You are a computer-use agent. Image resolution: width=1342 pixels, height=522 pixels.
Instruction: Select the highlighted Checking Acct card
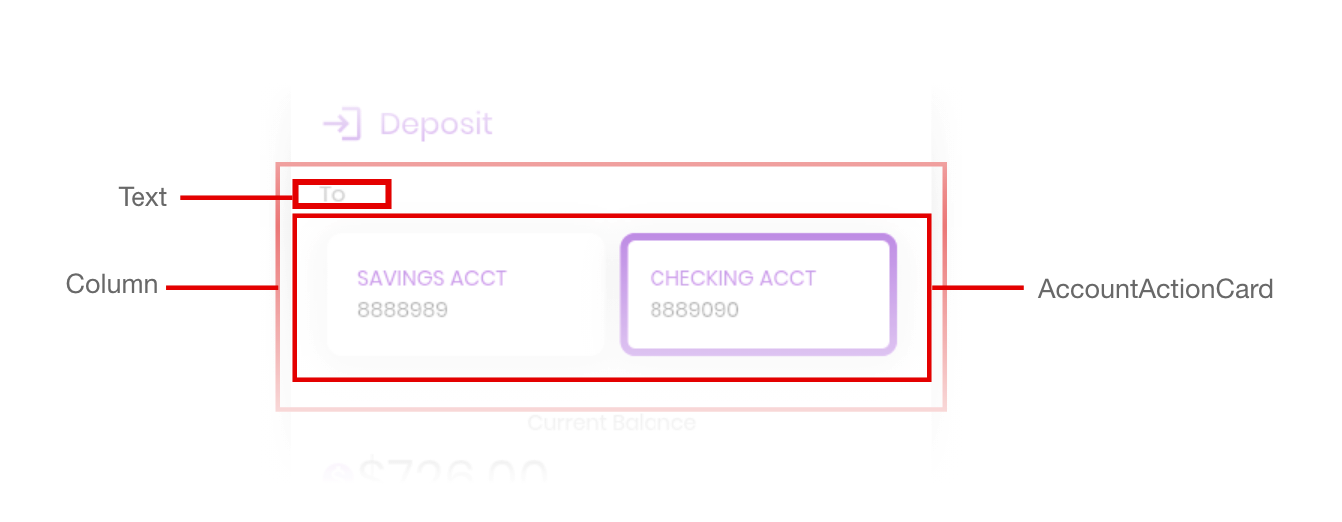point(758,294)
